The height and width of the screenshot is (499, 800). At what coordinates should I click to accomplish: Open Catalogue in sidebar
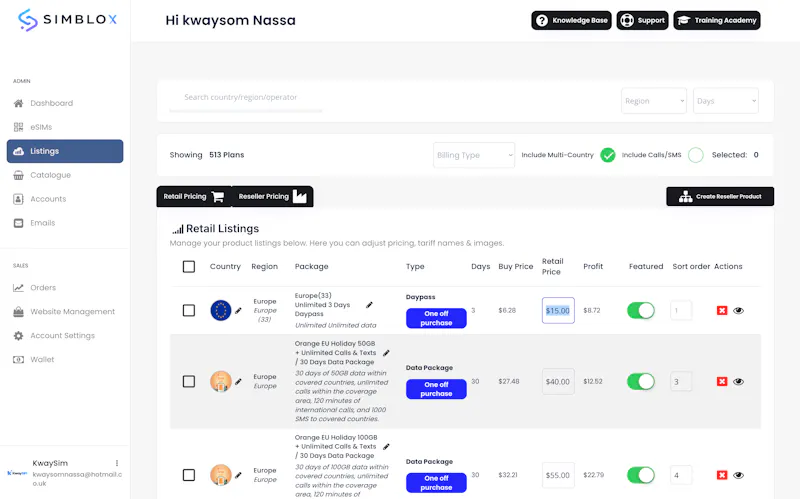pyautogui.click(x=51, y=175)
